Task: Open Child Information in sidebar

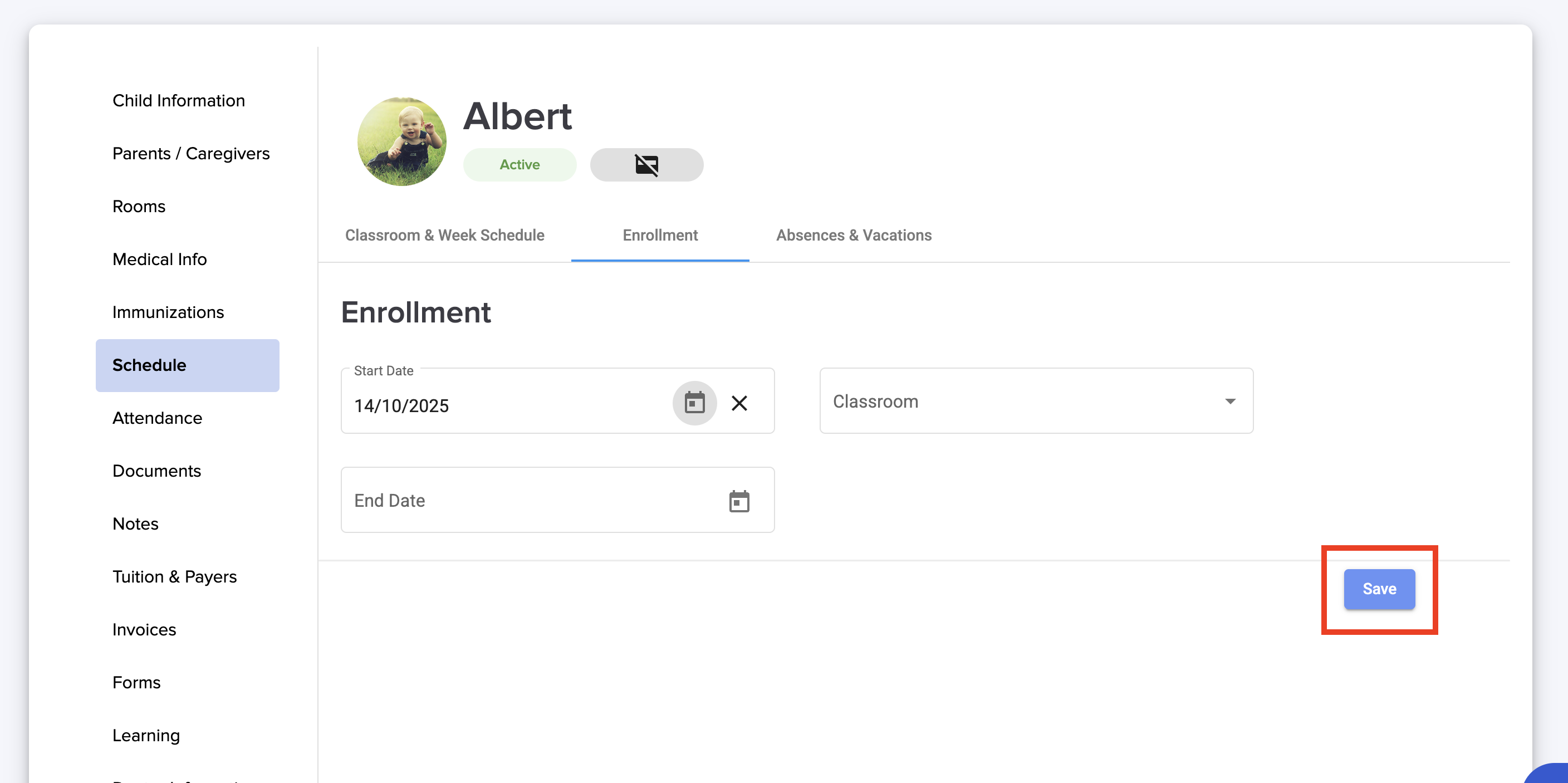Action: point(178,100)
